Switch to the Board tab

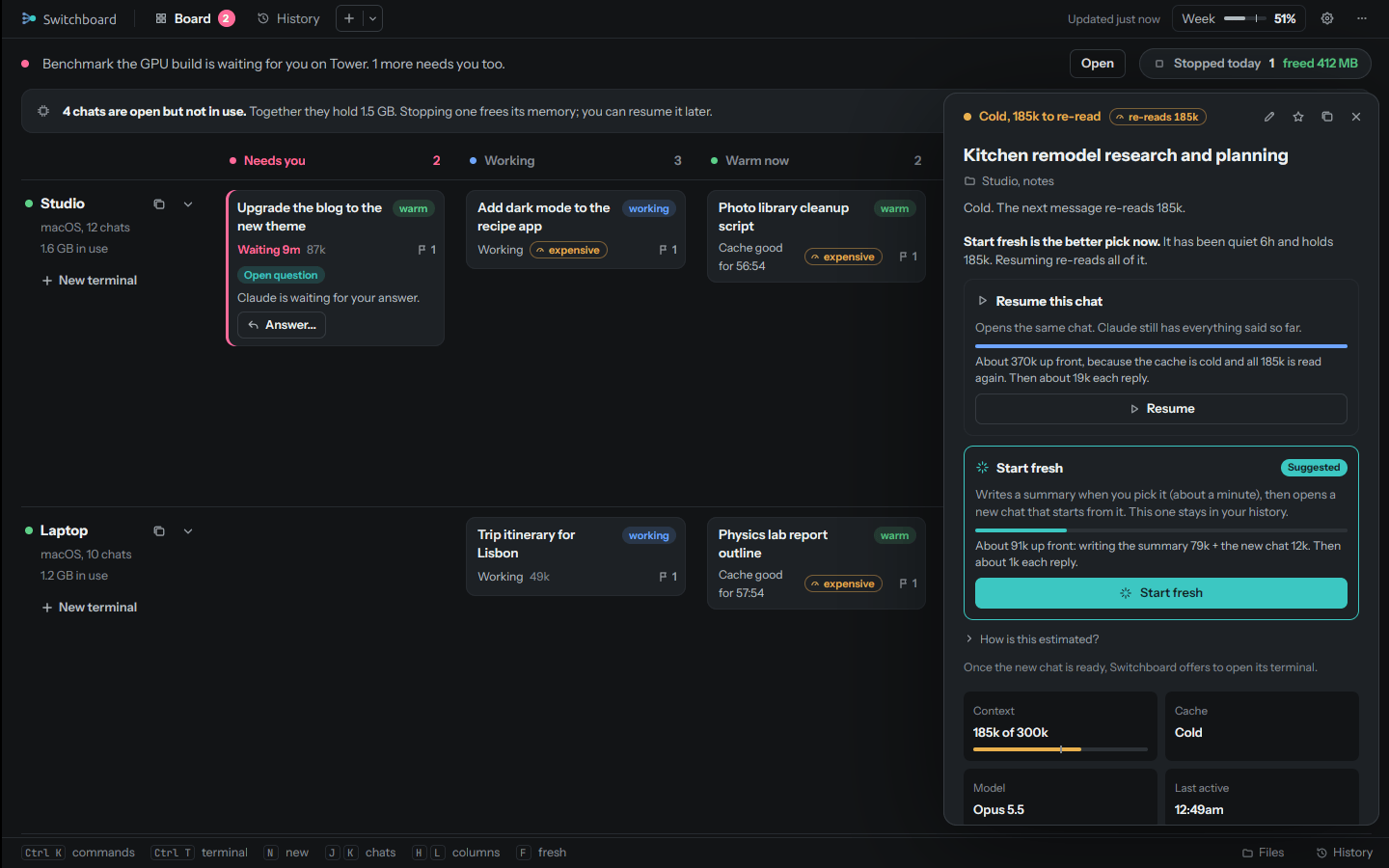(x=194, y=18)
